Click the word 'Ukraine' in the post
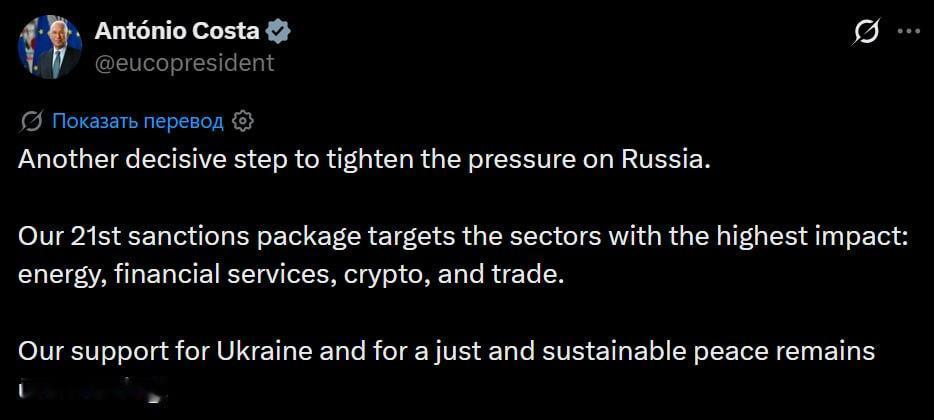 (x=264, y=351)
